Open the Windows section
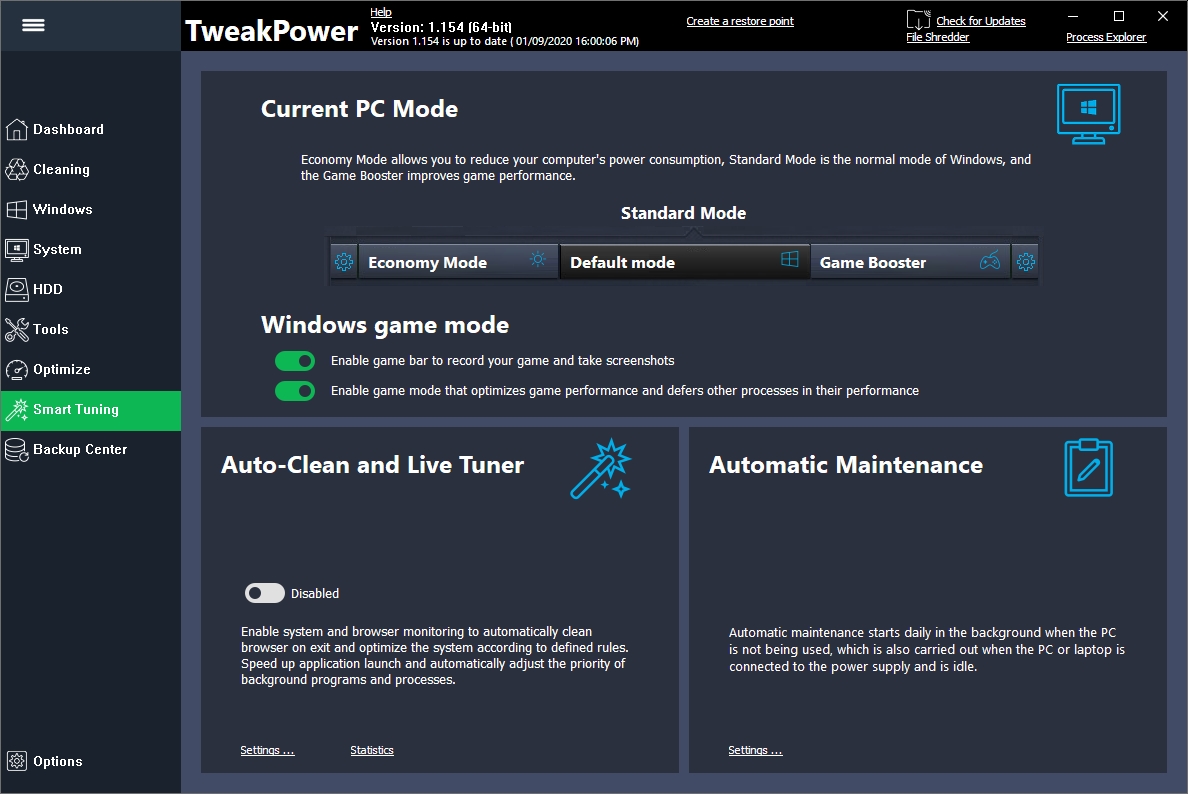The width and height of the screenshot is (1188, 794). click(90, 210)
